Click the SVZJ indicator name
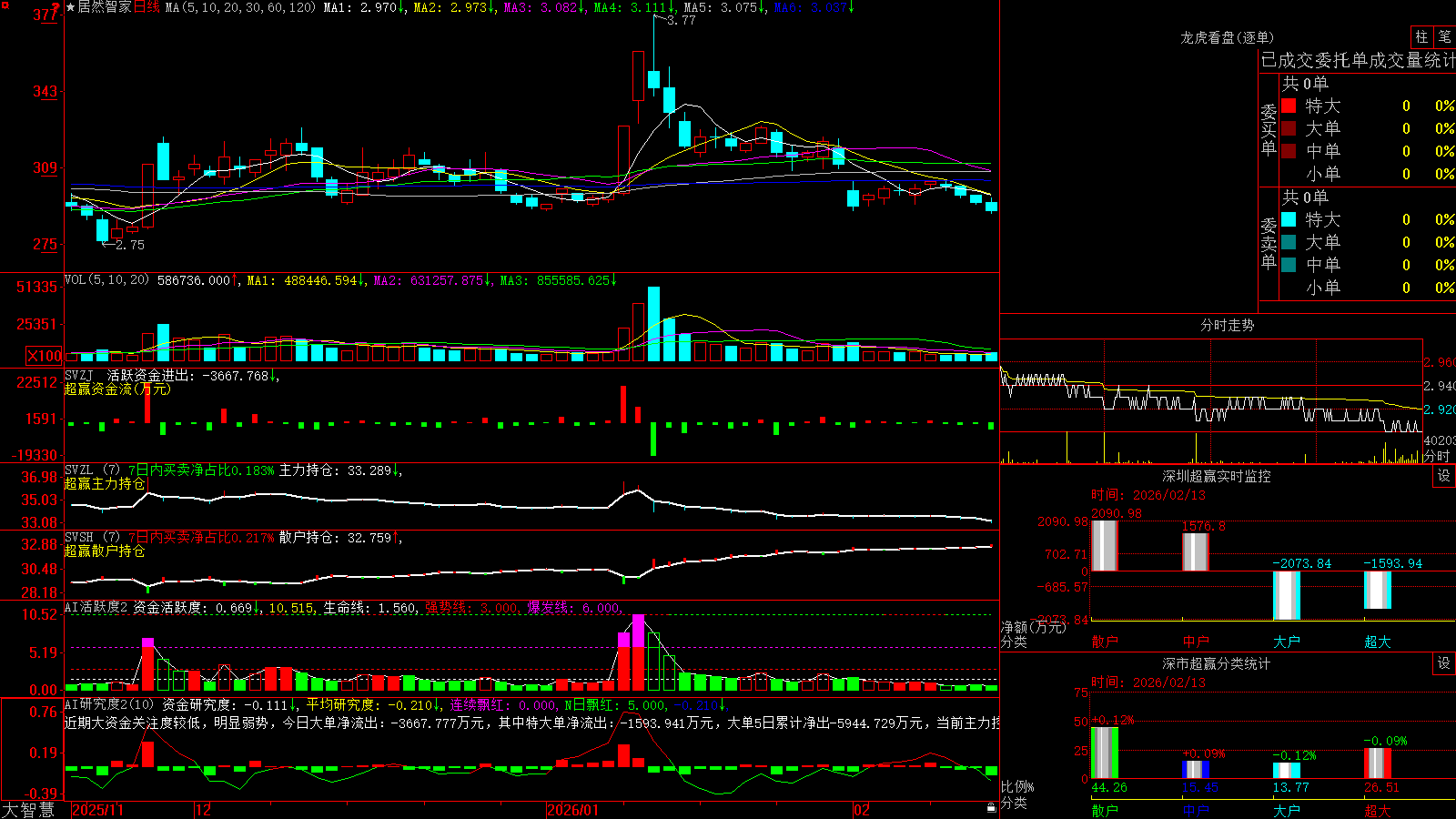Image resolution: width=1456 pixels, height=819 pixels. coord(79,375)
